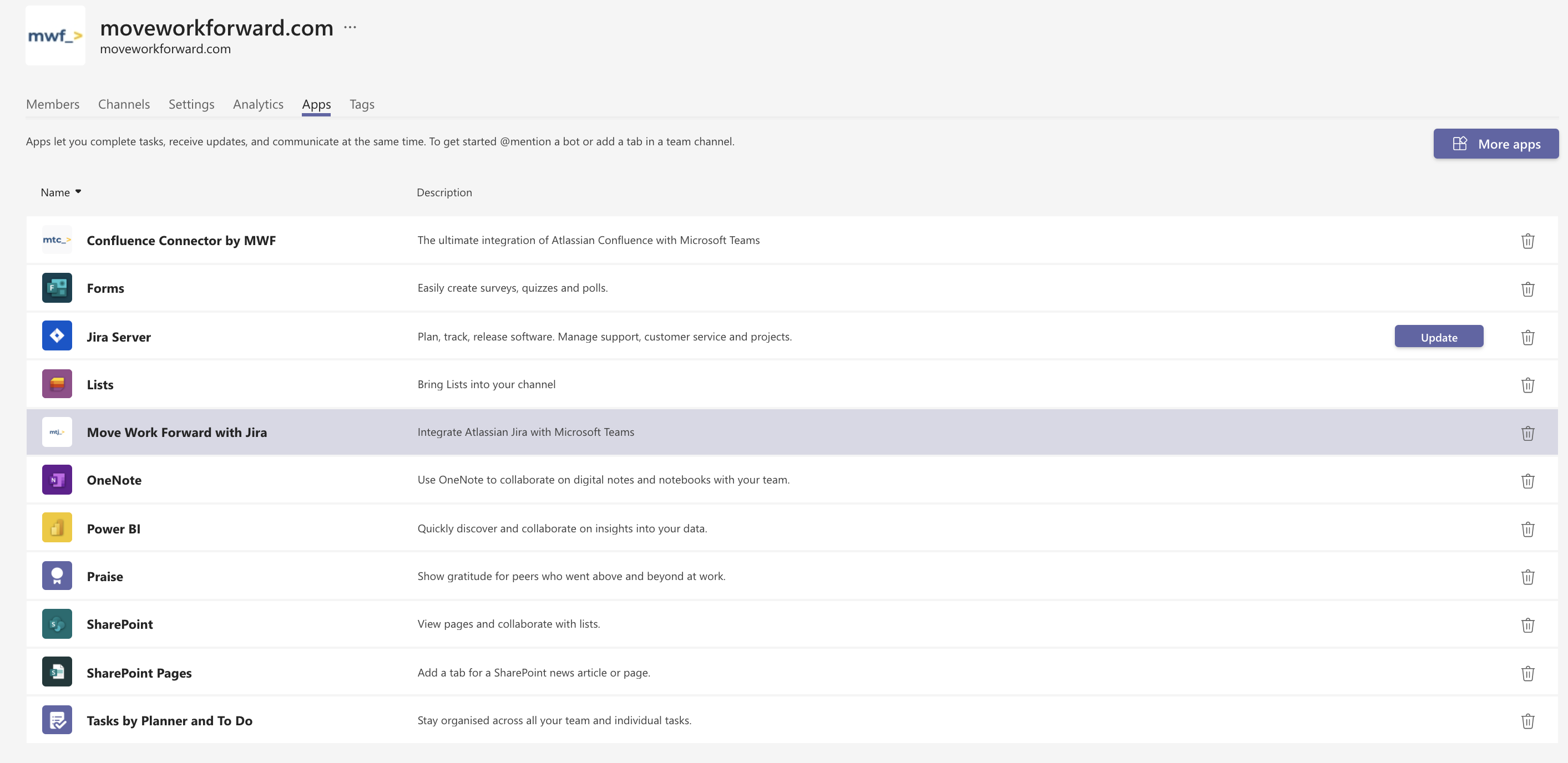Open the team's more options ellipsis
This screenshot has height=763, width=1568.
click(x=350, y=27)
